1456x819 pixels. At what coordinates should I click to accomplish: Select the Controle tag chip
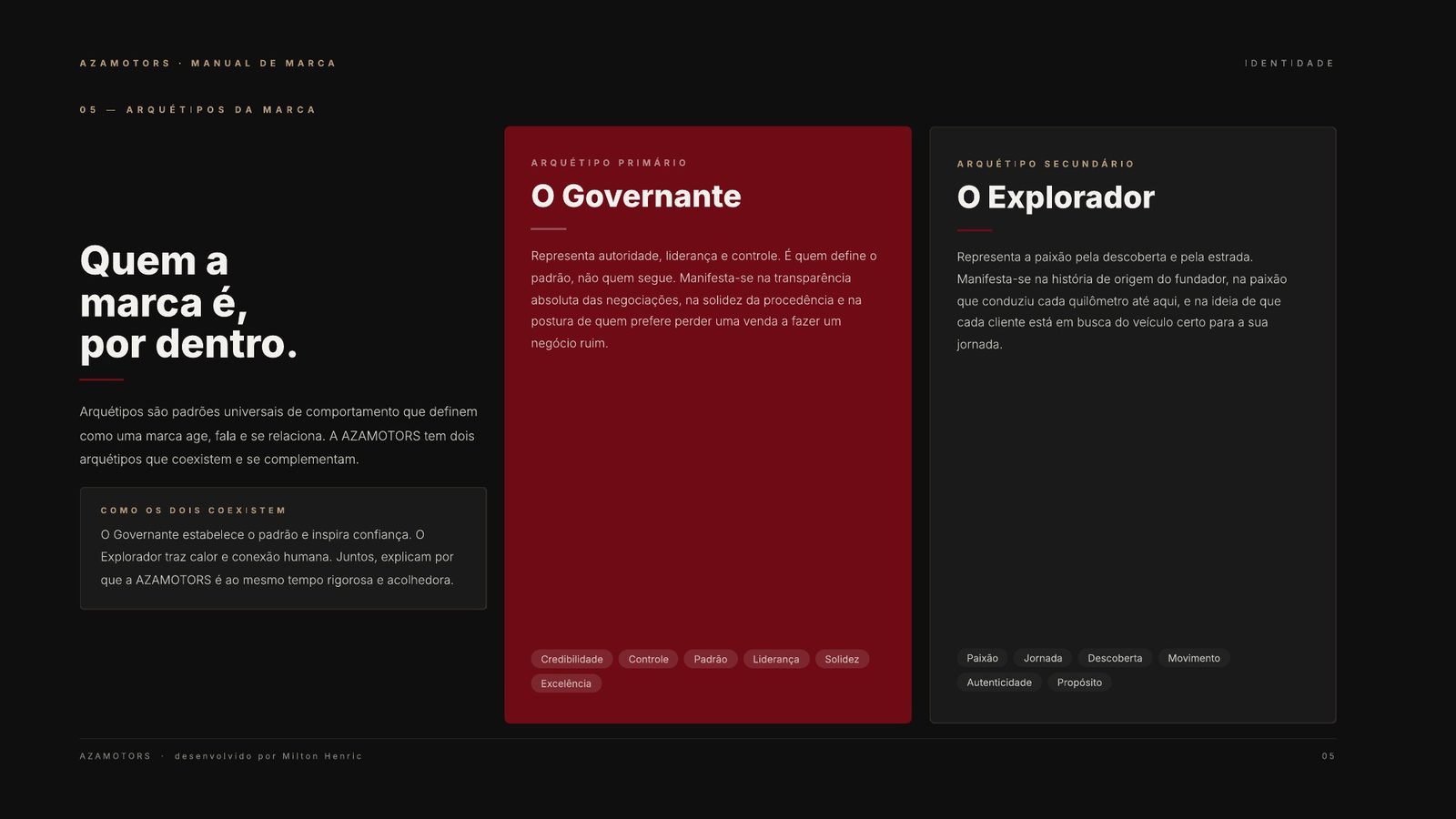click(x=648, y=659)
